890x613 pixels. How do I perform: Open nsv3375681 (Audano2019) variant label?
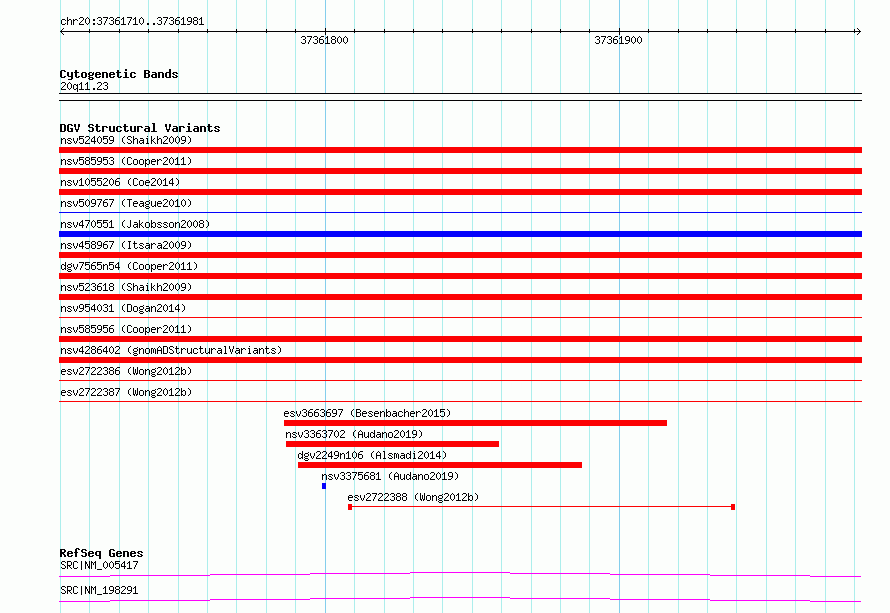pos(390,476)
